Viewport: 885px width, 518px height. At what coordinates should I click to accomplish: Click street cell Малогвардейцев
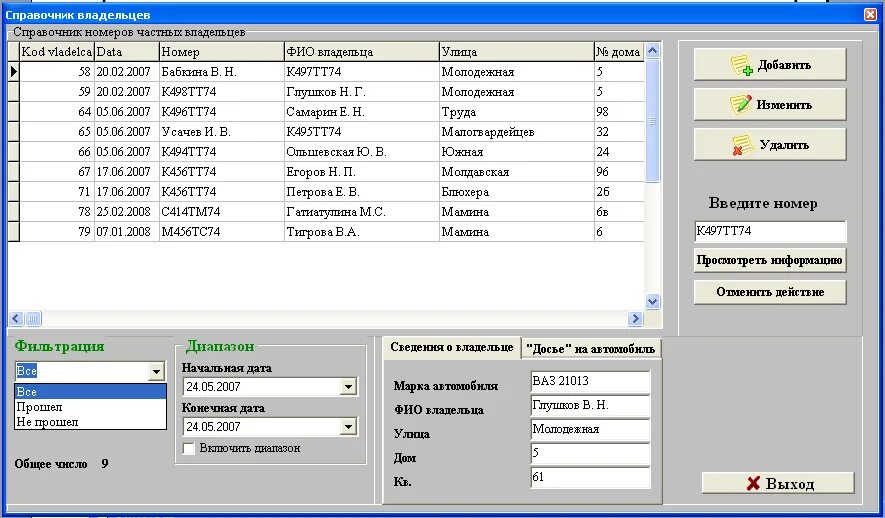(x=516, y=131)
